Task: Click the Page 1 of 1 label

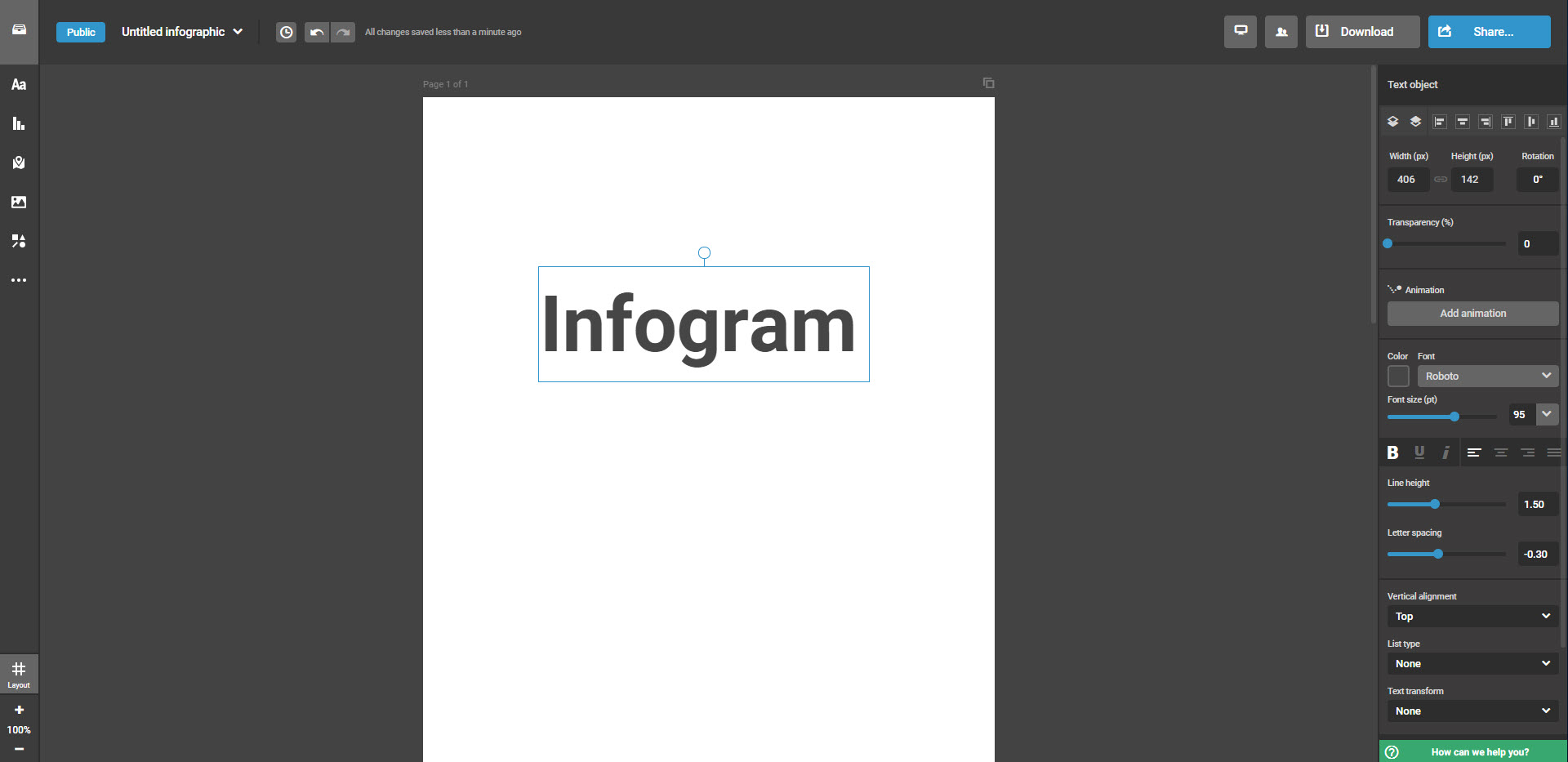Action: [x=445, y=84]
